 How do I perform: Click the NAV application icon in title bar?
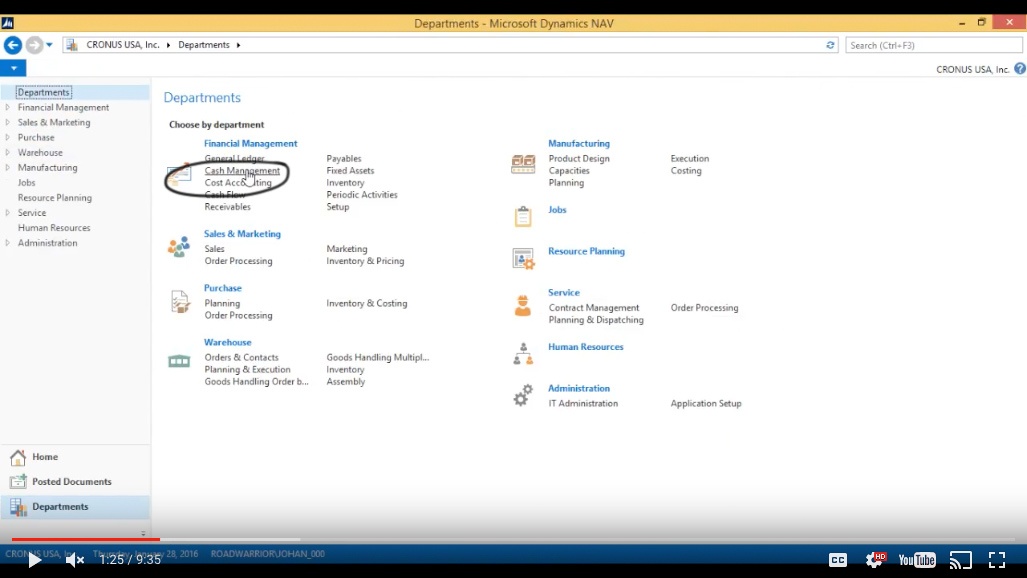(x=7, y=23)
